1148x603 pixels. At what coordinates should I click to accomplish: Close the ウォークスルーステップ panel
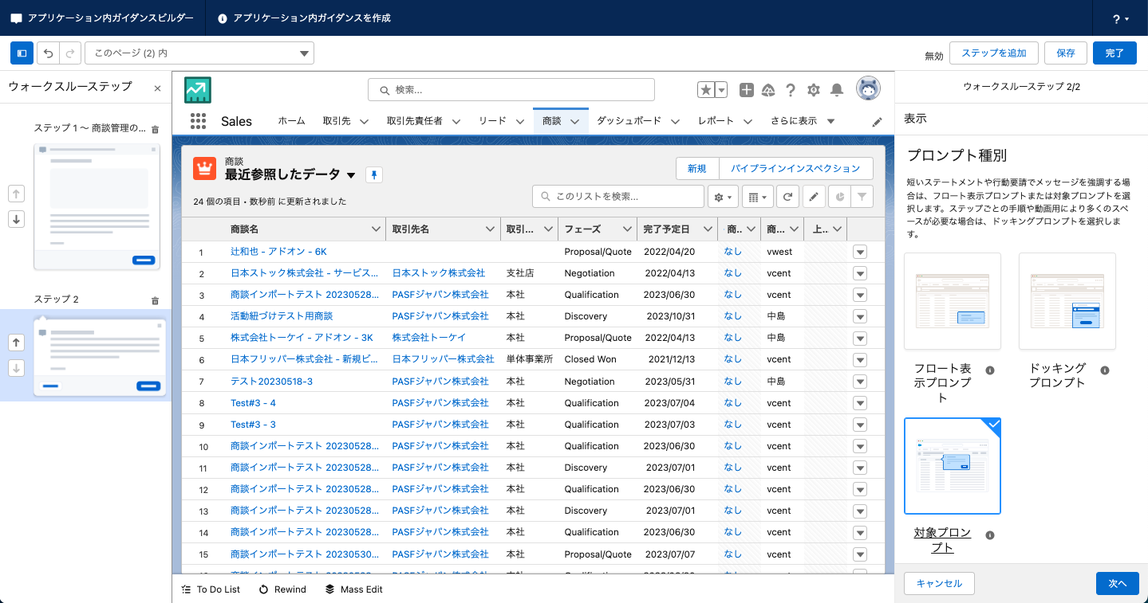(x=157, y=88)
